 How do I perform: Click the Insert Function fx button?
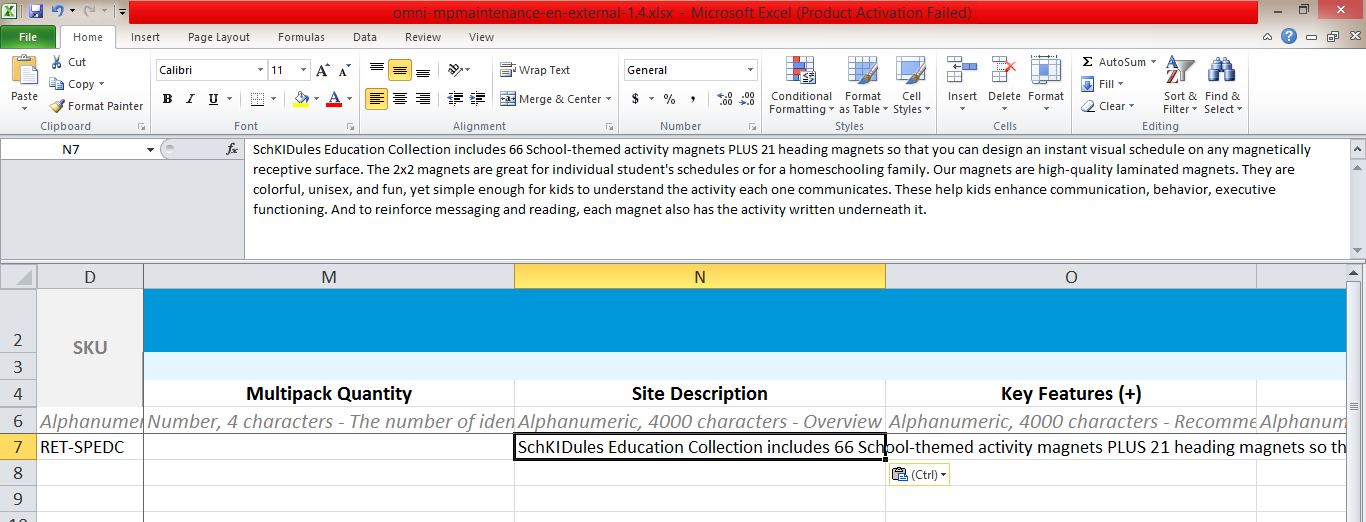point(232,149)
